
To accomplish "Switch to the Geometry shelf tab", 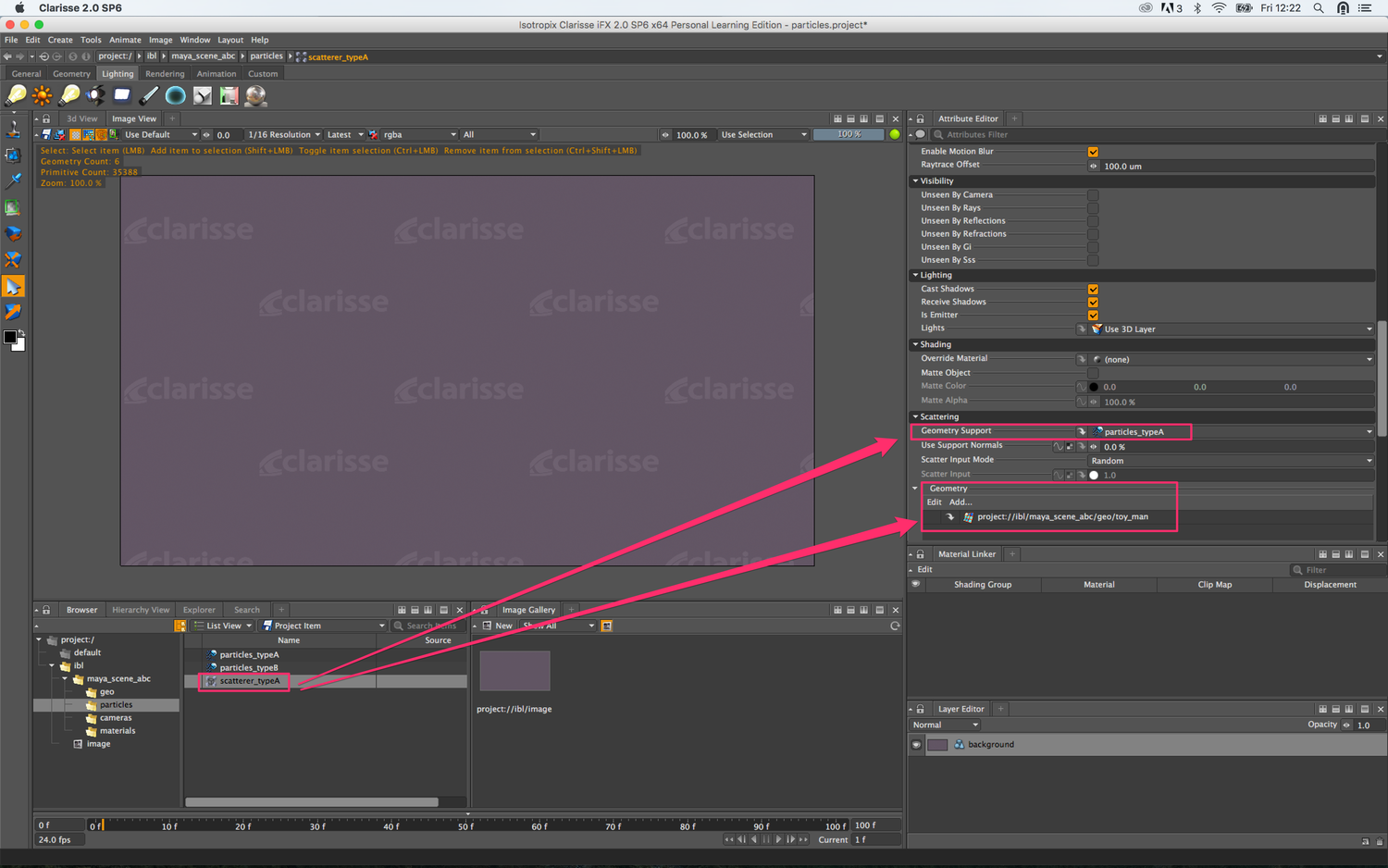I will [x=71, y=74].
